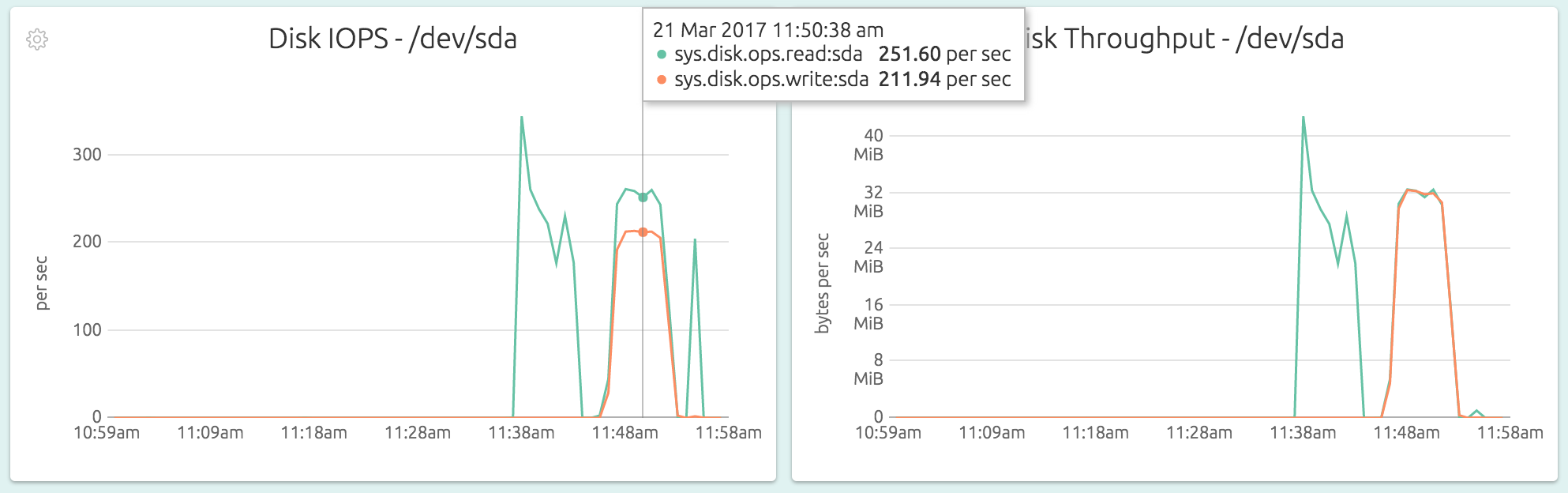
Task: Click the tall green read spike peak in IOPS
Action: (x=522, y=118)
